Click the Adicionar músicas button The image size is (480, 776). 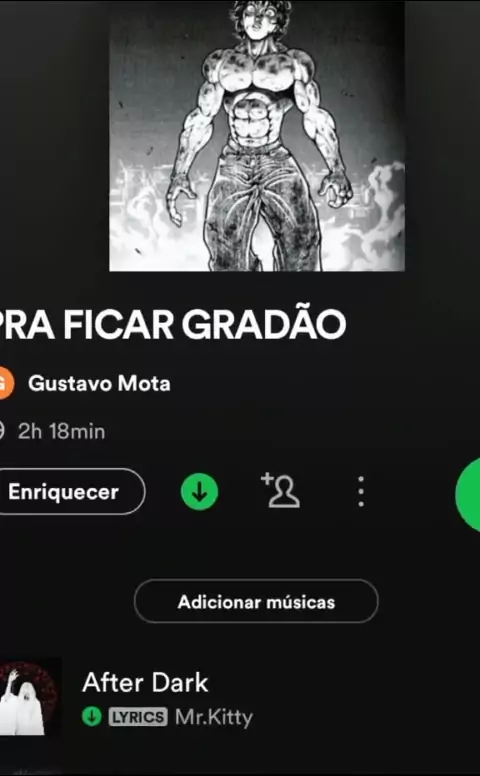click(x=256, y=601)
